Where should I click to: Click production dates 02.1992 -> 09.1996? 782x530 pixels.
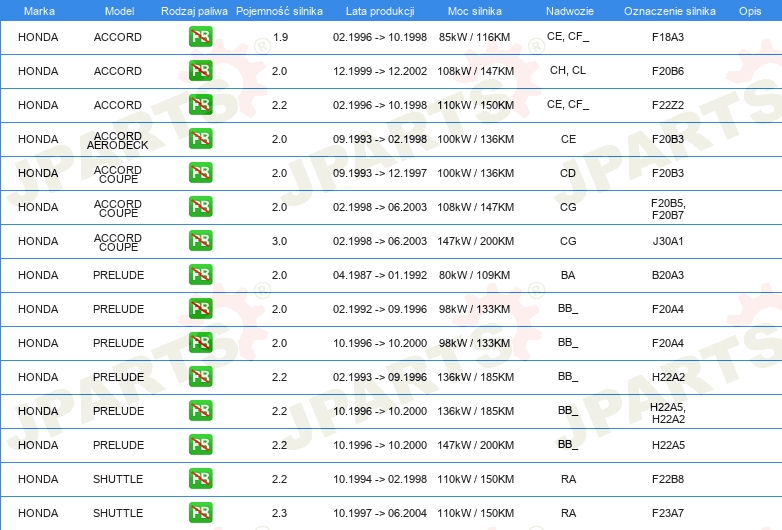380,309
